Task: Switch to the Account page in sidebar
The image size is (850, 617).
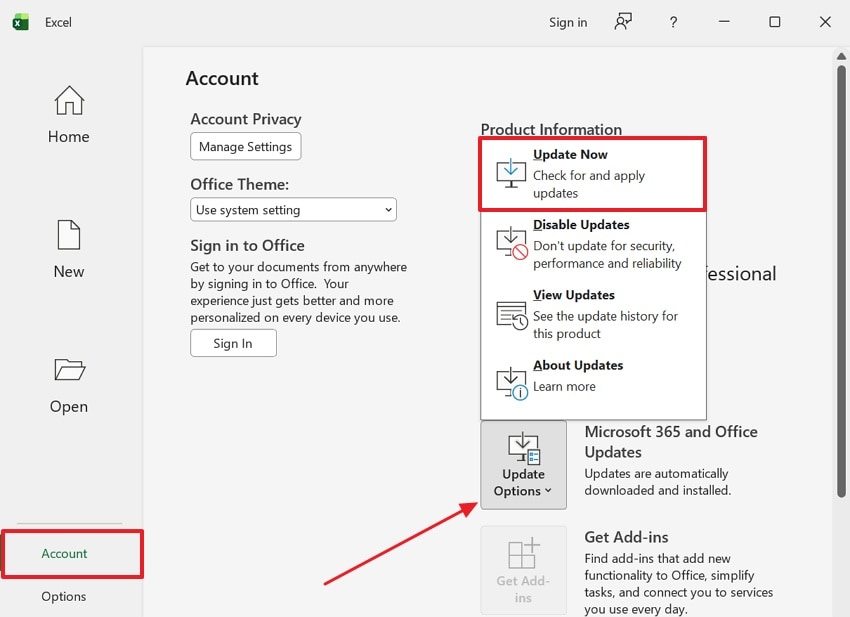Action: (x=64, y=553)
